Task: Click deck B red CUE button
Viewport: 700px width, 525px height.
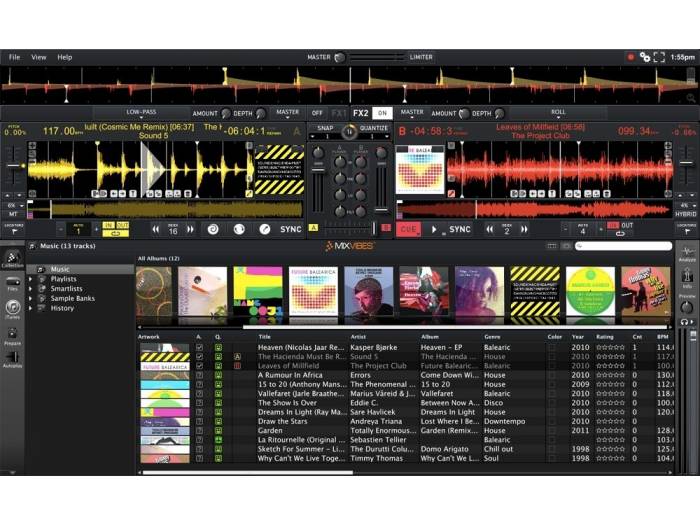Action: (408, 229)
